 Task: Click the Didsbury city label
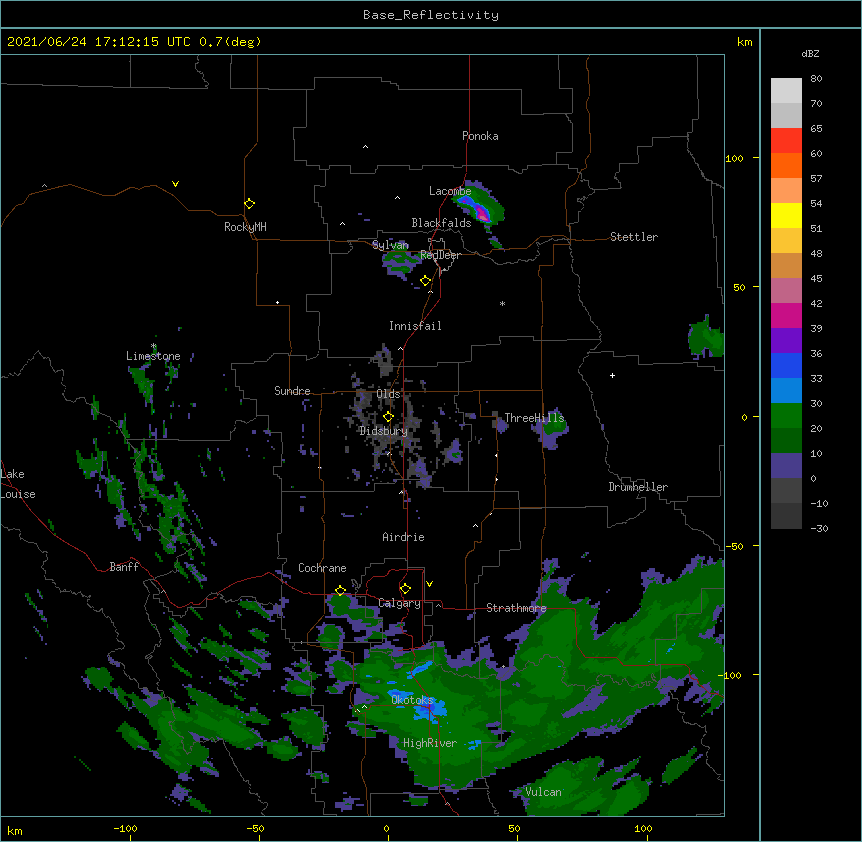point(383,431)
